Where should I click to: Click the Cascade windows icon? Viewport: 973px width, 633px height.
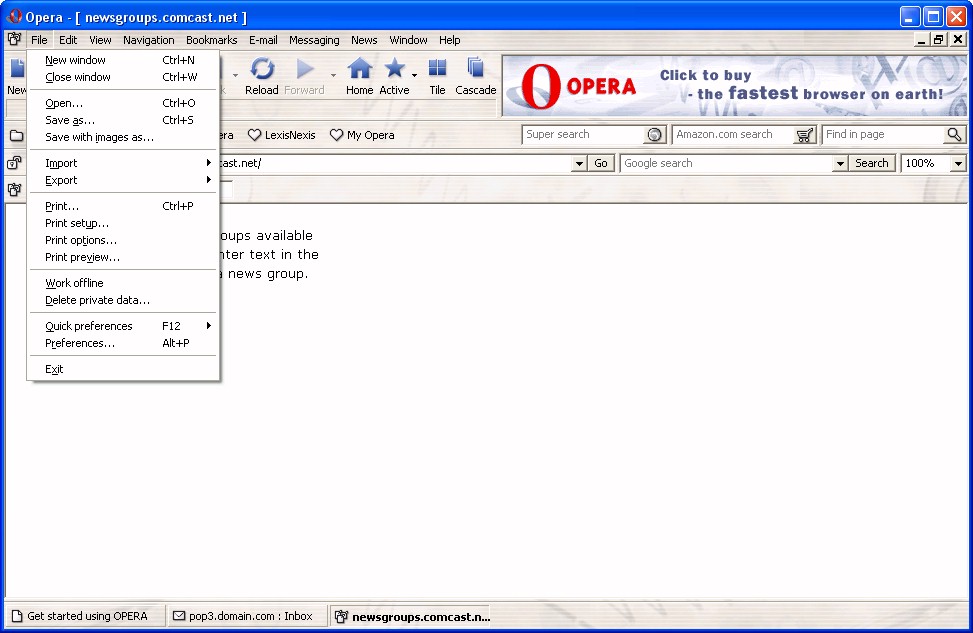[x=476, y=70]
